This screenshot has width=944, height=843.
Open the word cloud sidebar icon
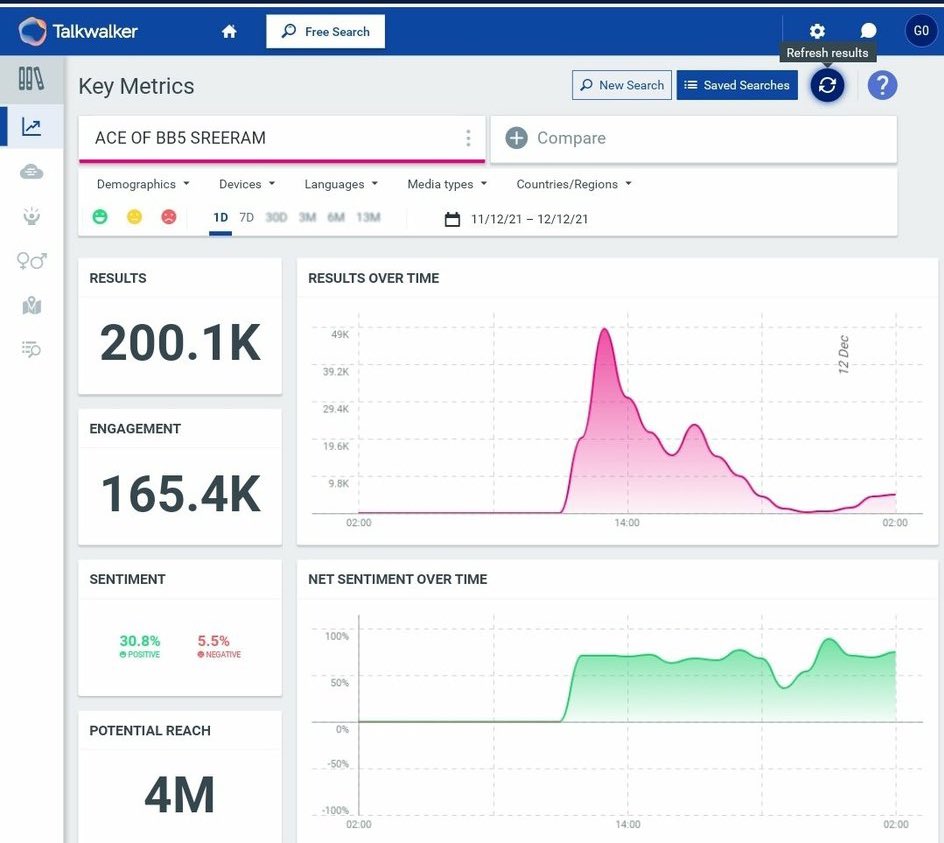coord(31,172)
